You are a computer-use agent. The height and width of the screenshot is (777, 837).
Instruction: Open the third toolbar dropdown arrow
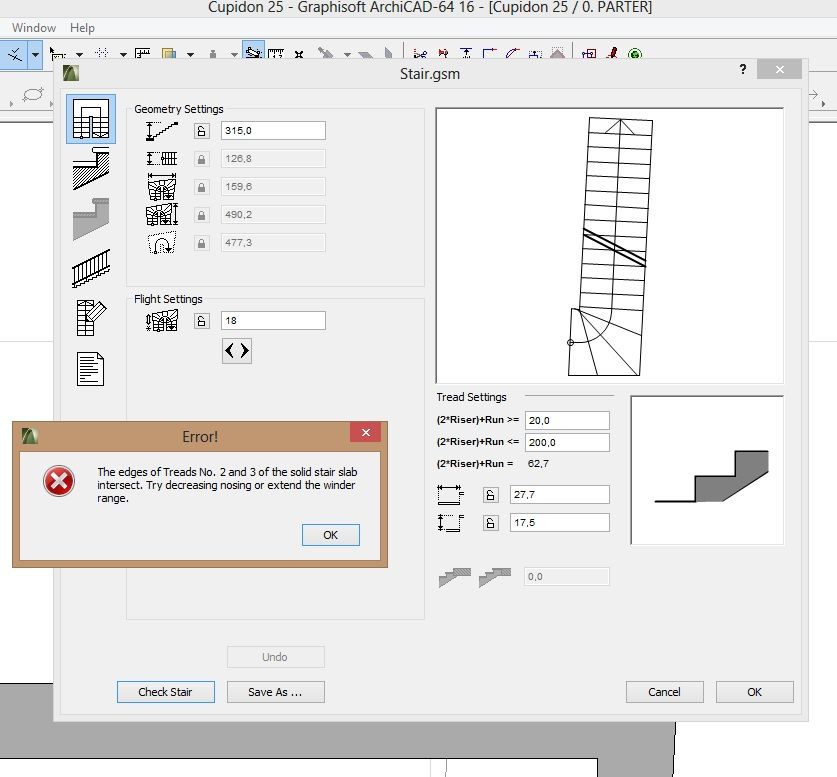123,54
